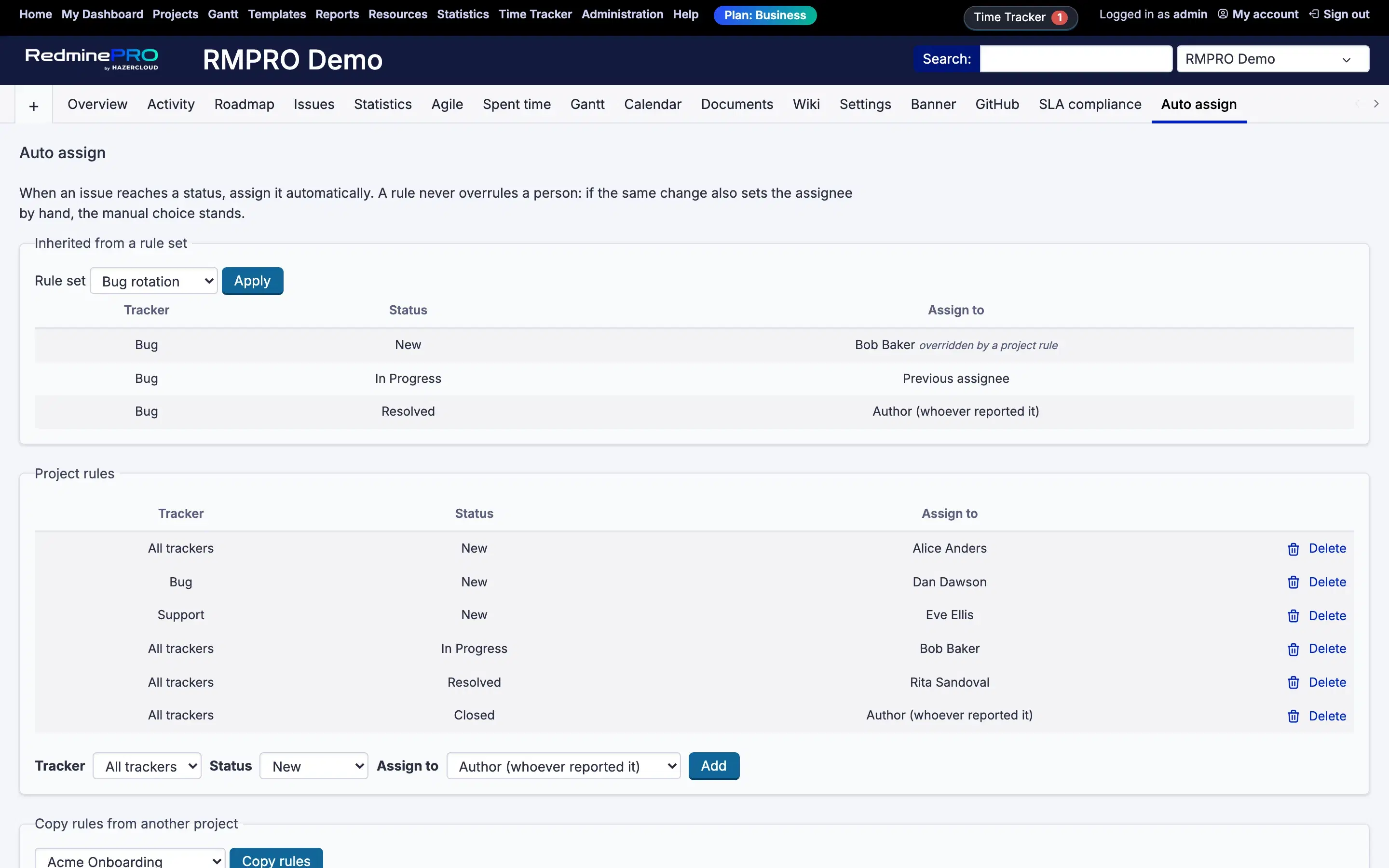Open the Status dropdown showing New
The height and width of the screenshot is (868, 1389).
point(313,766)
